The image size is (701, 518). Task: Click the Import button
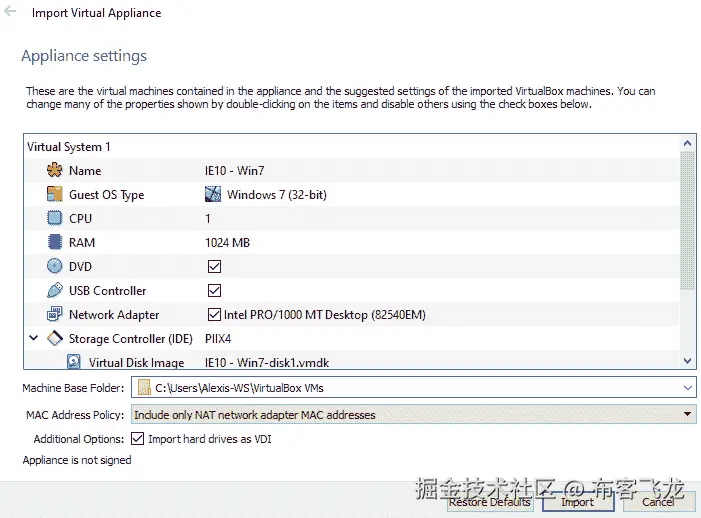tap(578, 502)
